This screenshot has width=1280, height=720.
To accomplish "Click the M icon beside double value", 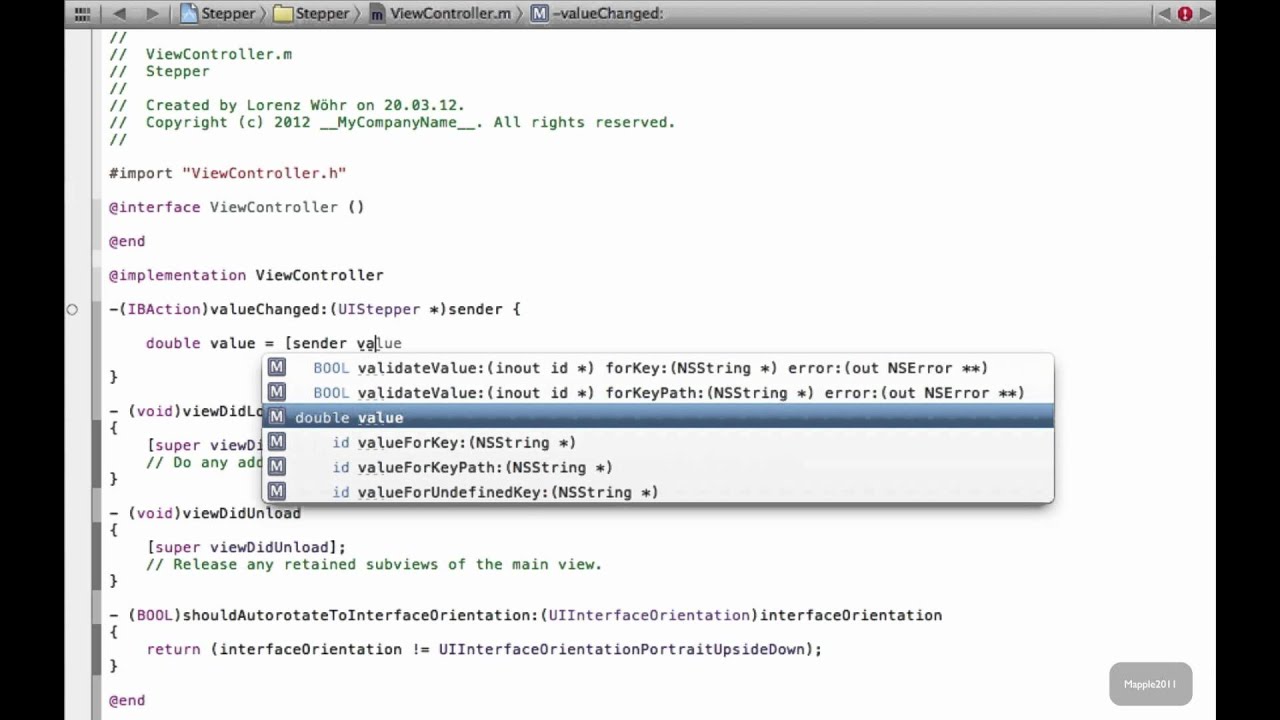I will click(277, 417).
